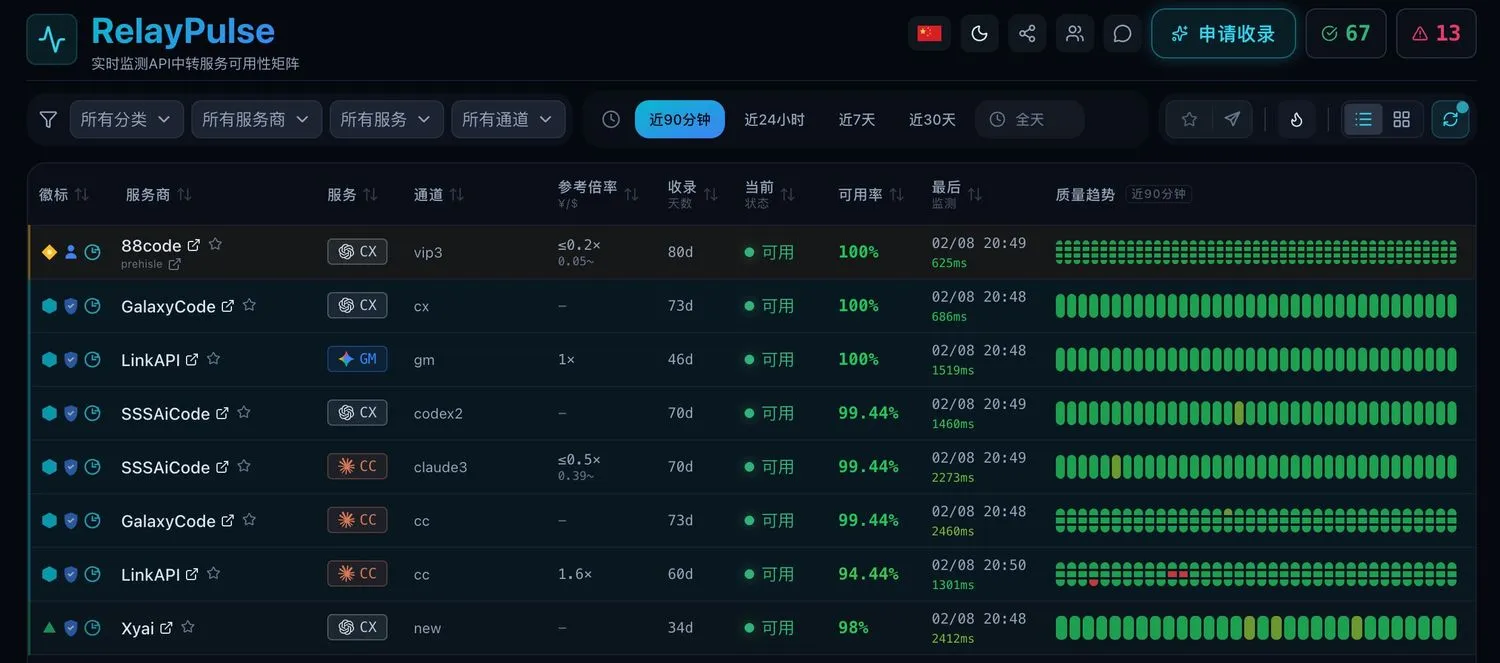This screenshot has width=1500, height=663.
Task: Toggle the flame hot filter icon
Action: click(1297, 119)
